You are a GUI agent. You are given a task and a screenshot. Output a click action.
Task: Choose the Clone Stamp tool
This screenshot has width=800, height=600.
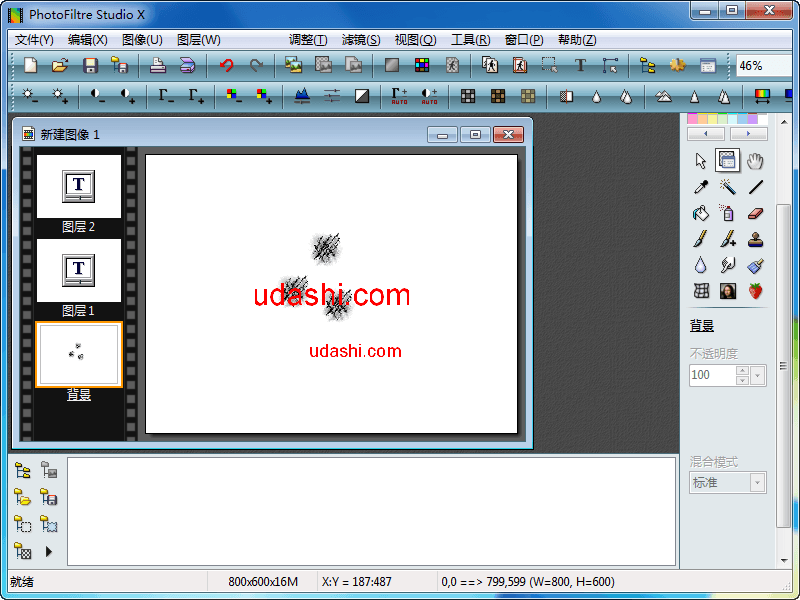tap(755, 239)
